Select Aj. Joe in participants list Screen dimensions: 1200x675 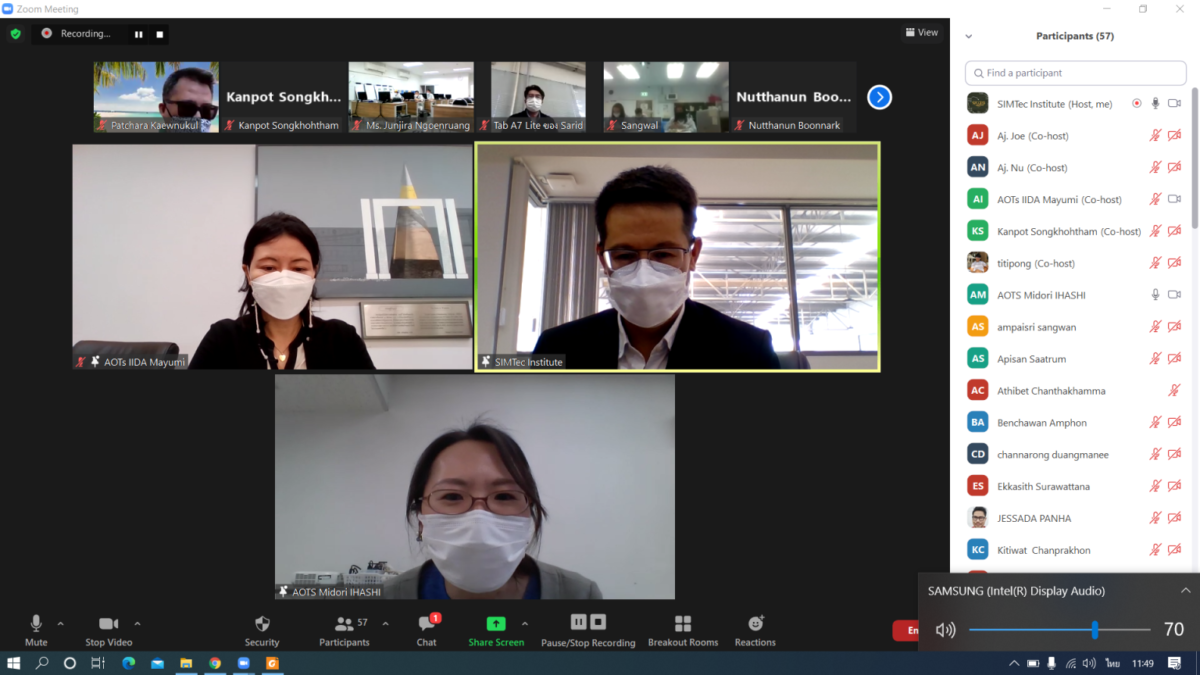1040,136
